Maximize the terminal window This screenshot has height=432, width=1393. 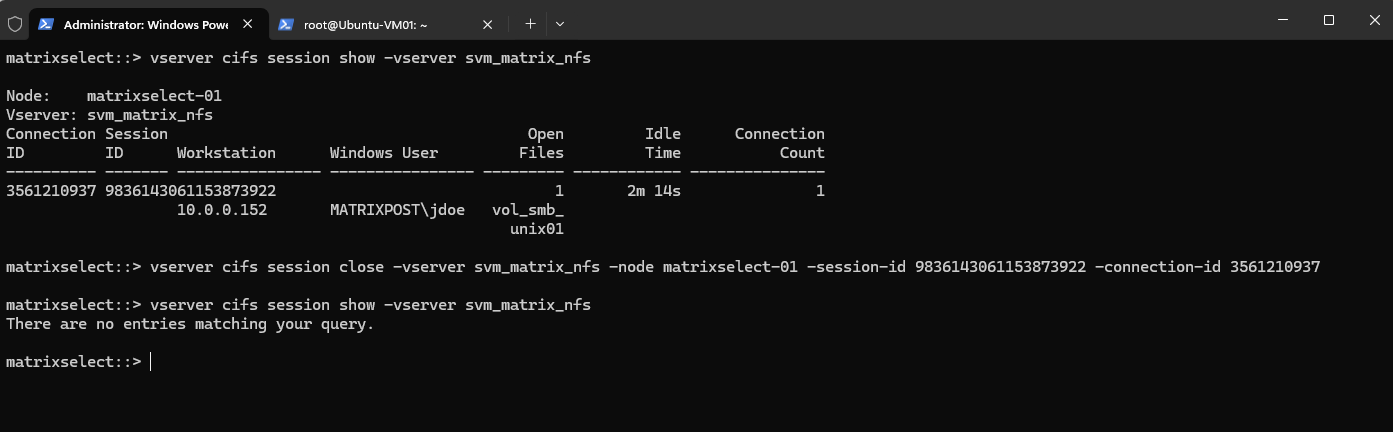(1329, 20)
